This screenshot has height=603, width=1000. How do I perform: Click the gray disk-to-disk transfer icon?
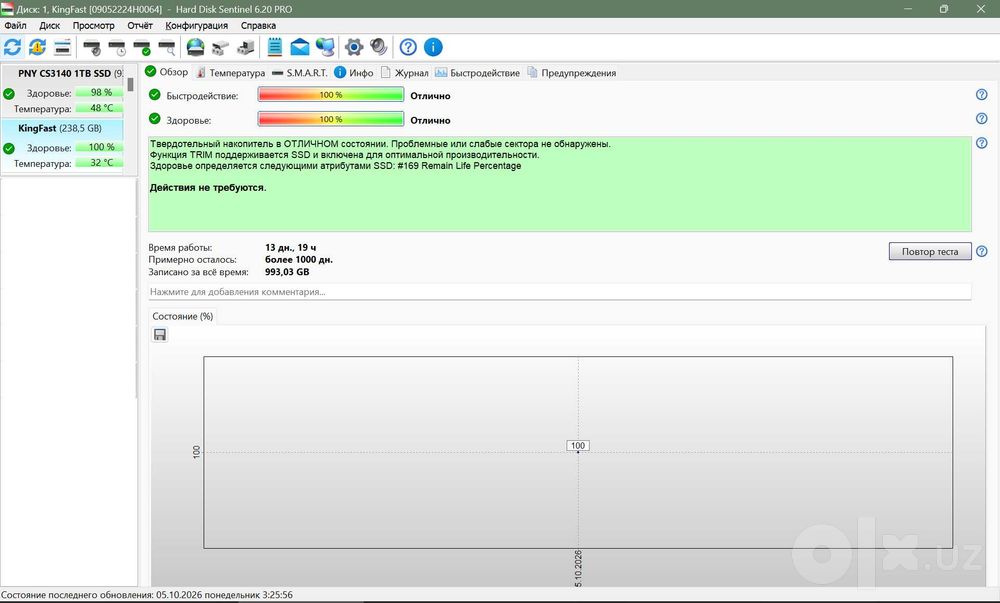click(220, 47)
